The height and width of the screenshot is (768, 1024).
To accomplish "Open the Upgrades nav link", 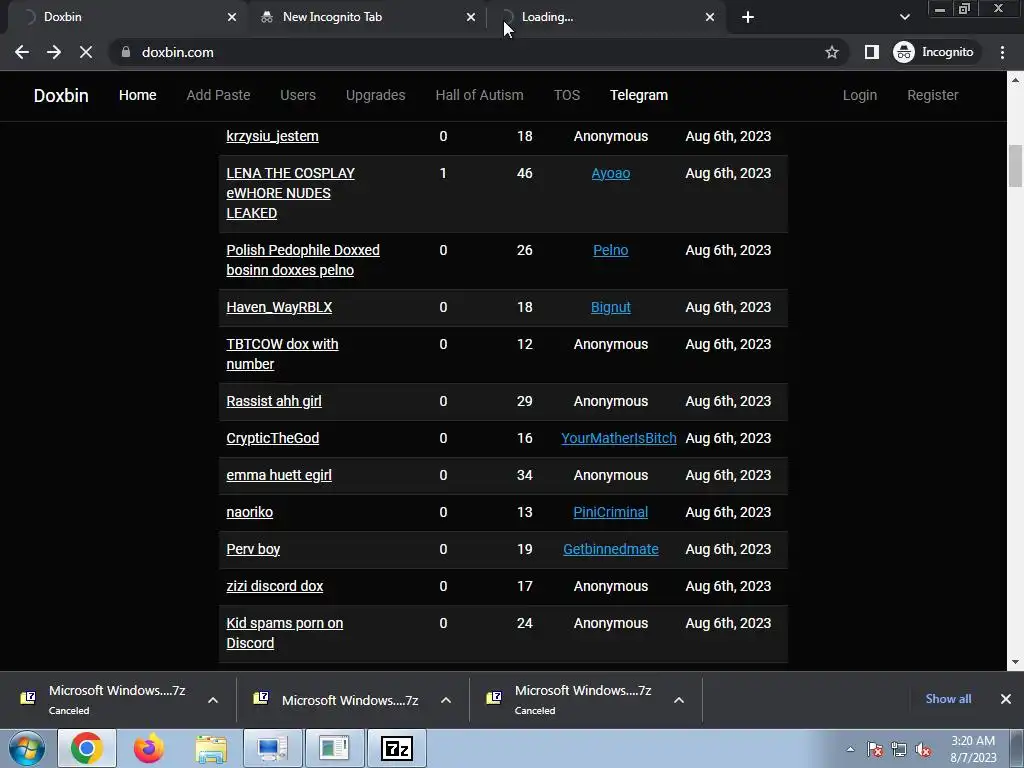I will [376, 95].
